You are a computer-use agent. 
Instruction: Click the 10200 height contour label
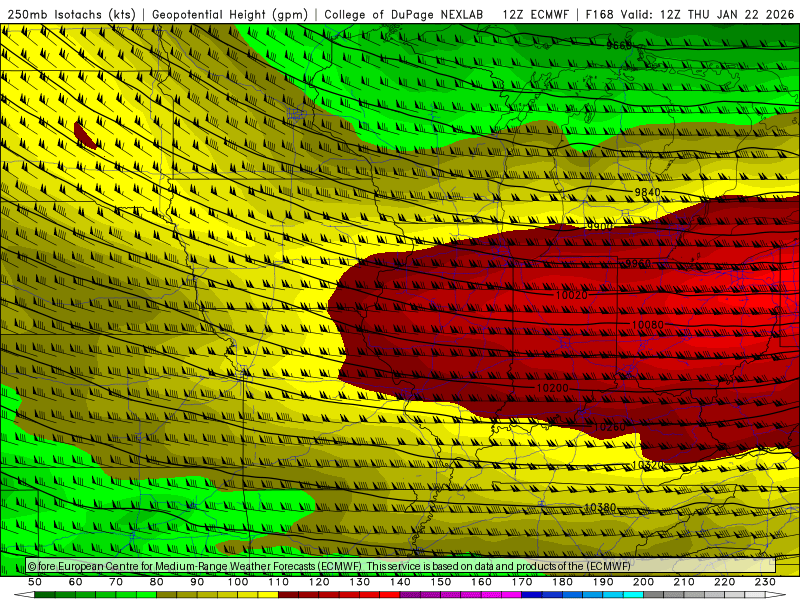553,388
